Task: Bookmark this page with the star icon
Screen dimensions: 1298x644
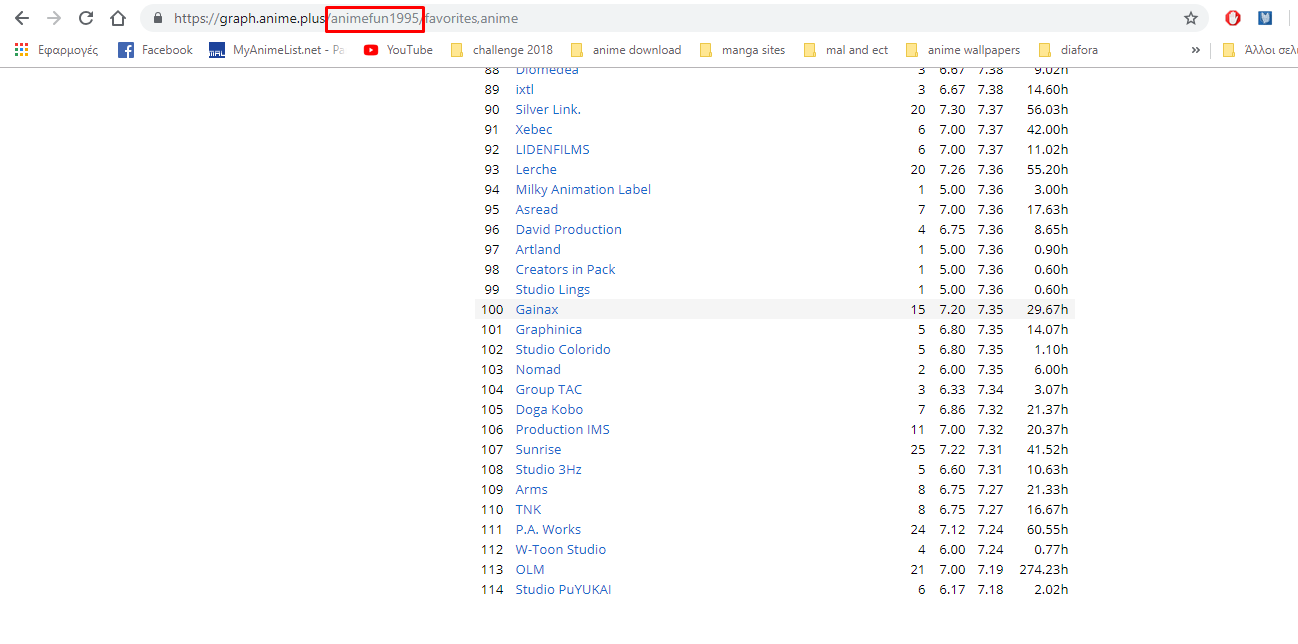Action: (1190, 18)
